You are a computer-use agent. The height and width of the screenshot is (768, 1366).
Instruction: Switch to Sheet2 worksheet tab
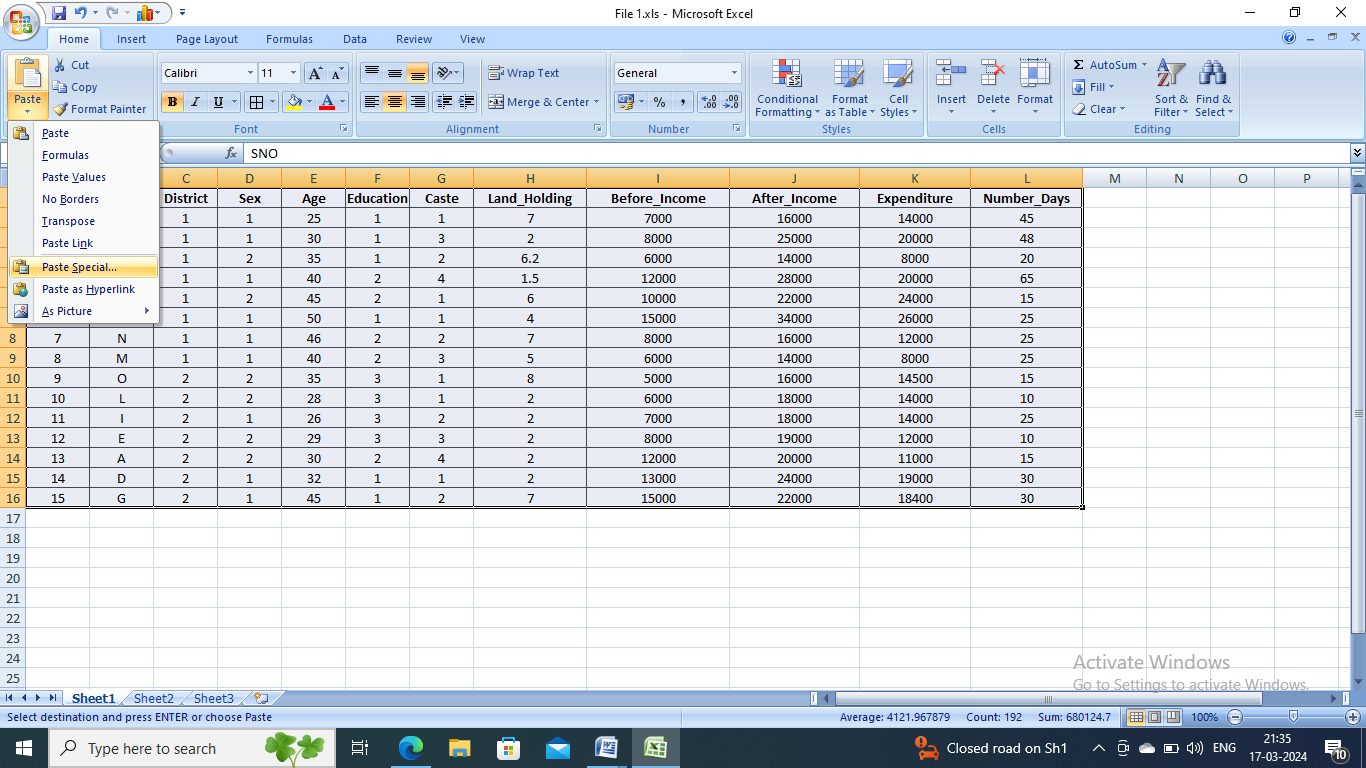click(x=154, y=699)
